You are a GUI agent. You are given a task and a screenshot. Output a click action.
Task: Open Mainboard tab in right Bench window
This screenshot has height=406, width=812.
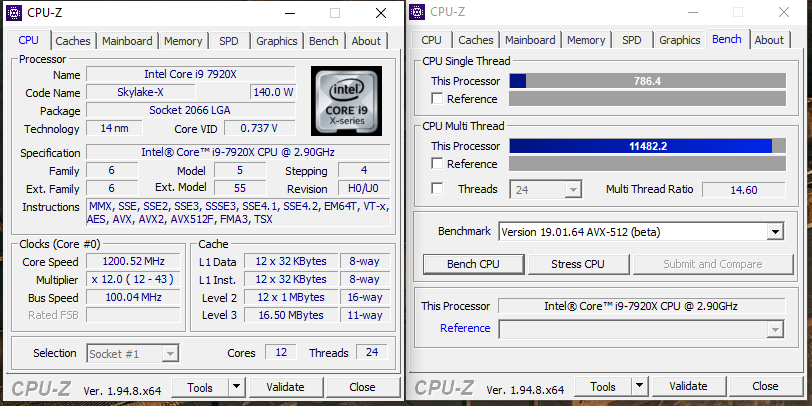530,40
